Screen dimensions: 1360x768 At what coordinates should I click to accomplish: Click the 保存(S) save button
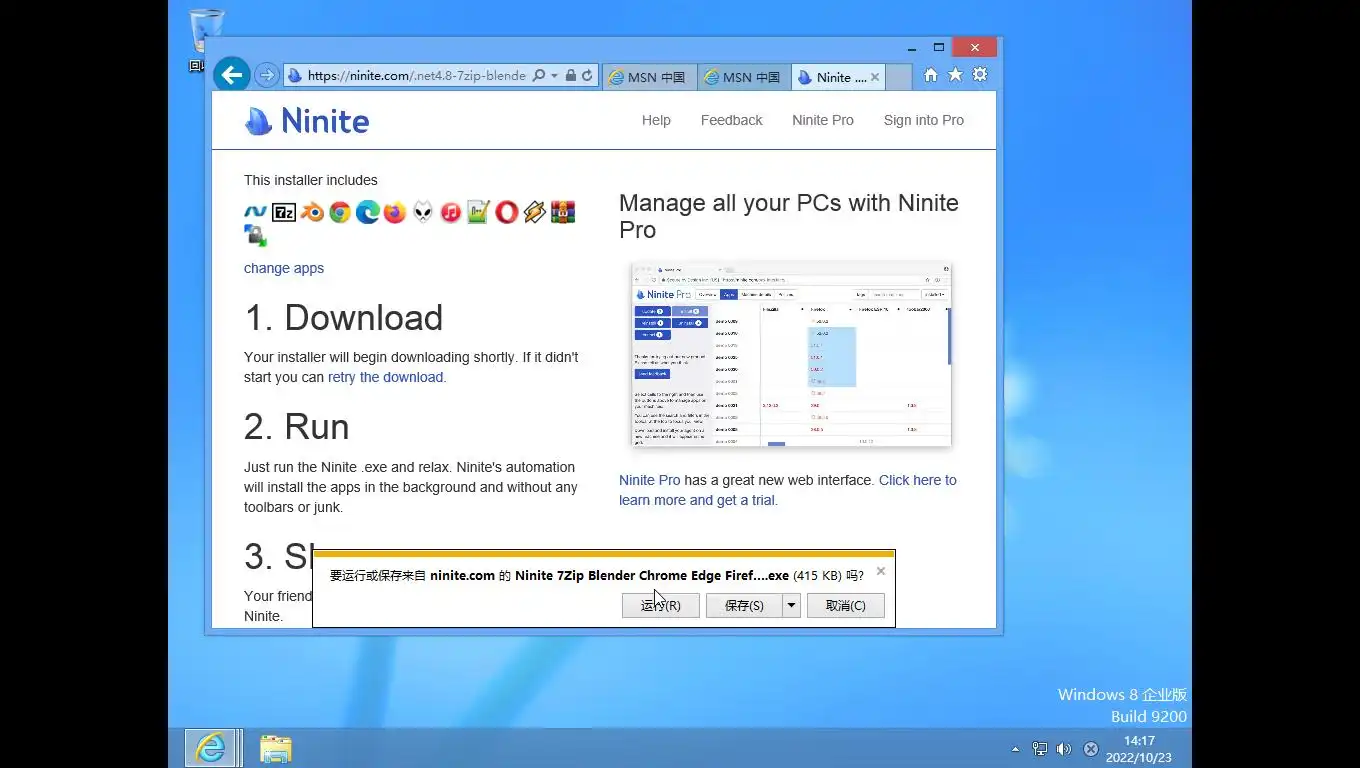(744, 605)
